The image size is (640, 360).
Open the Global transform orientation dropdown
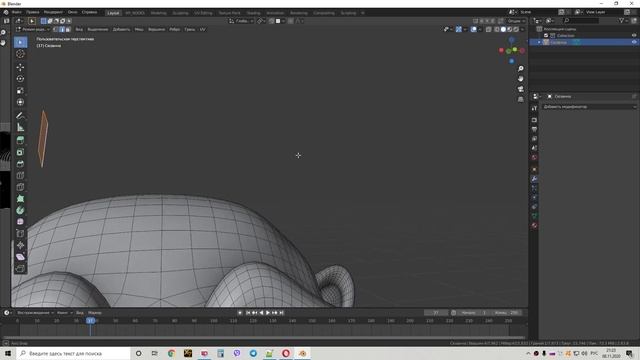click(241, 21)
